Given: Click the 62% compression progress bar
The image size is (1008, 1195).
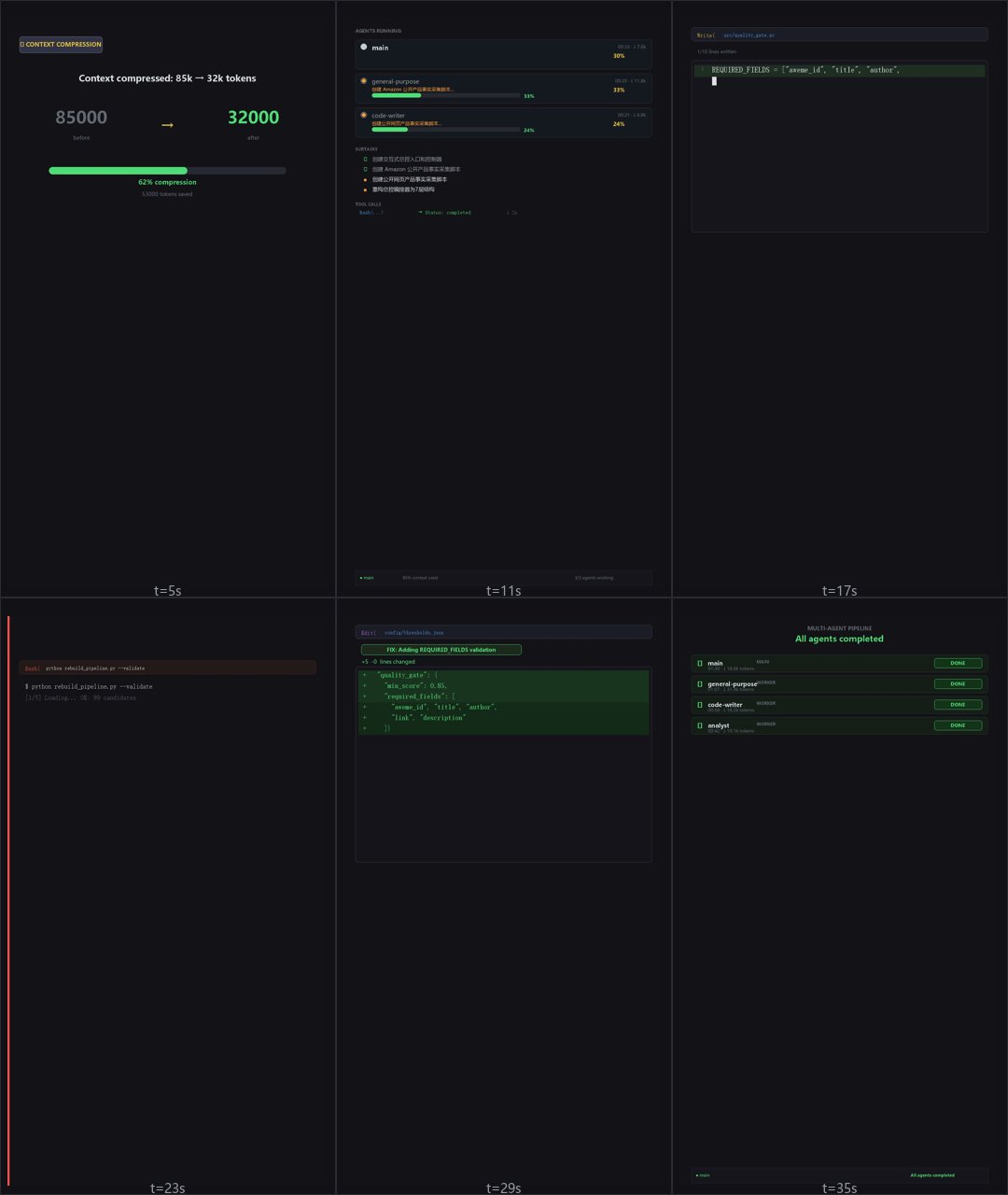Looking at the screenshot, I should pyautogui.click(x=167, y=171).
